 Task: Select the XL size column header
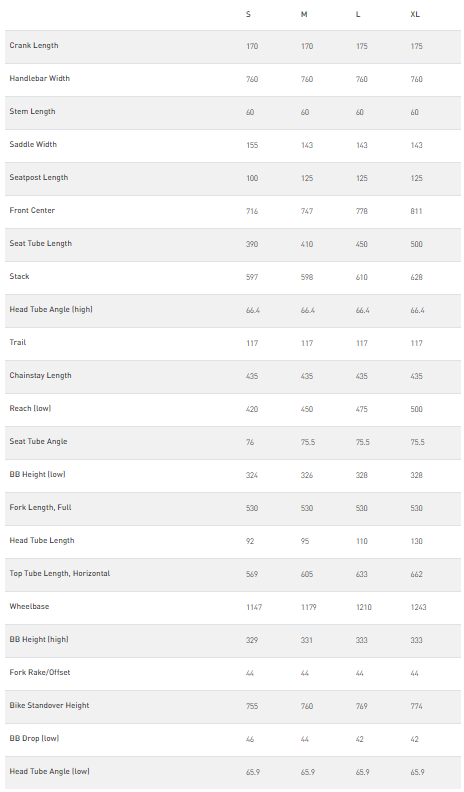pyautogui.click(x=415, y=15)
